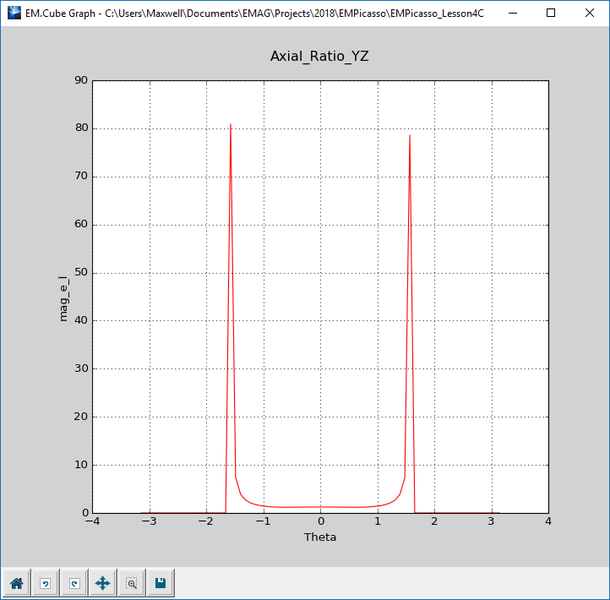This screenshot has width=610, height=600.
Task: Click the Axial_Ratio_YZ plot title
Action: [320, 57]
